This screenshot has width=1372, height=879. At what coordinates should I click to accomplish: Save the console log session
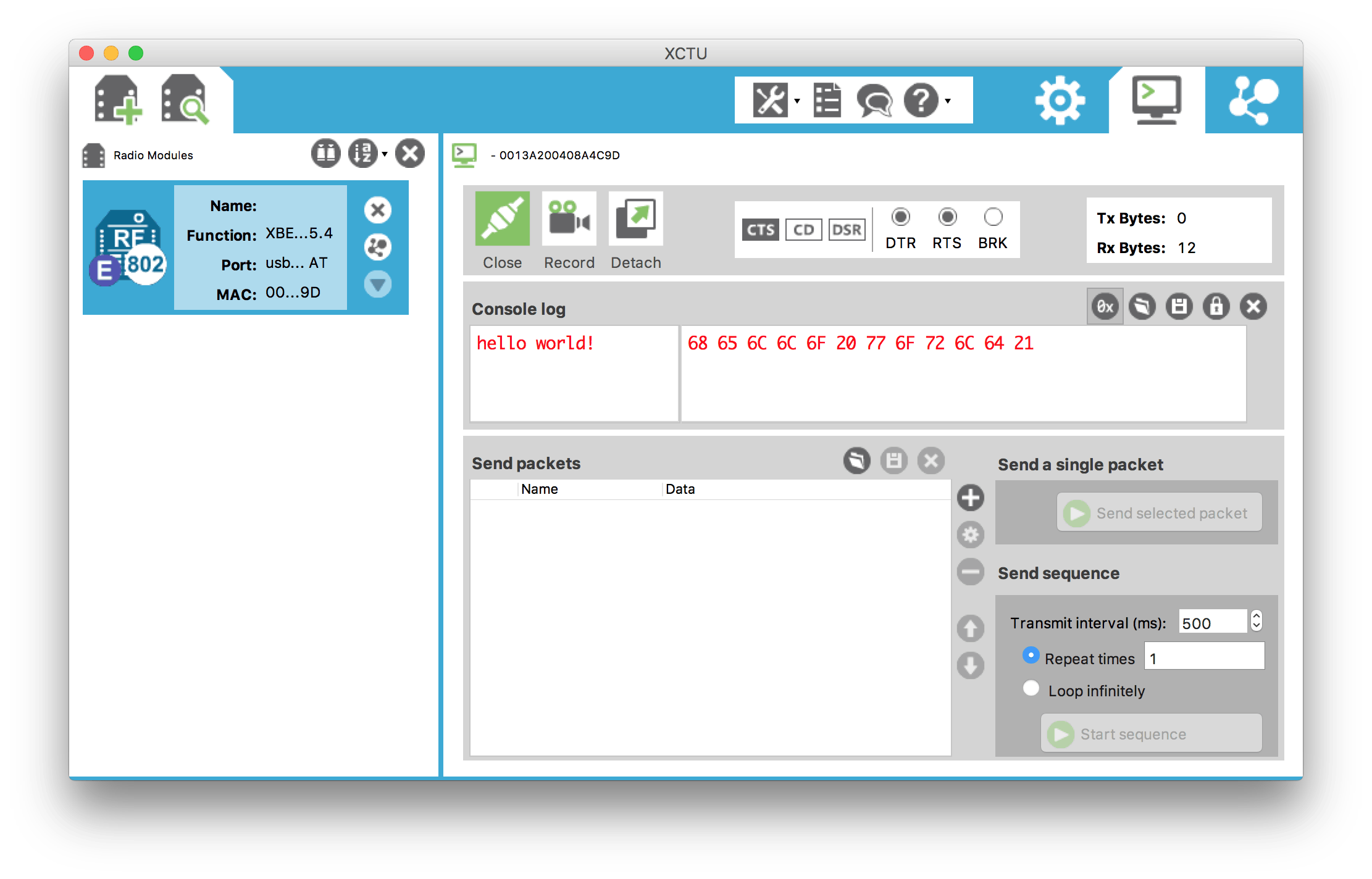[x=1179, y=306]
